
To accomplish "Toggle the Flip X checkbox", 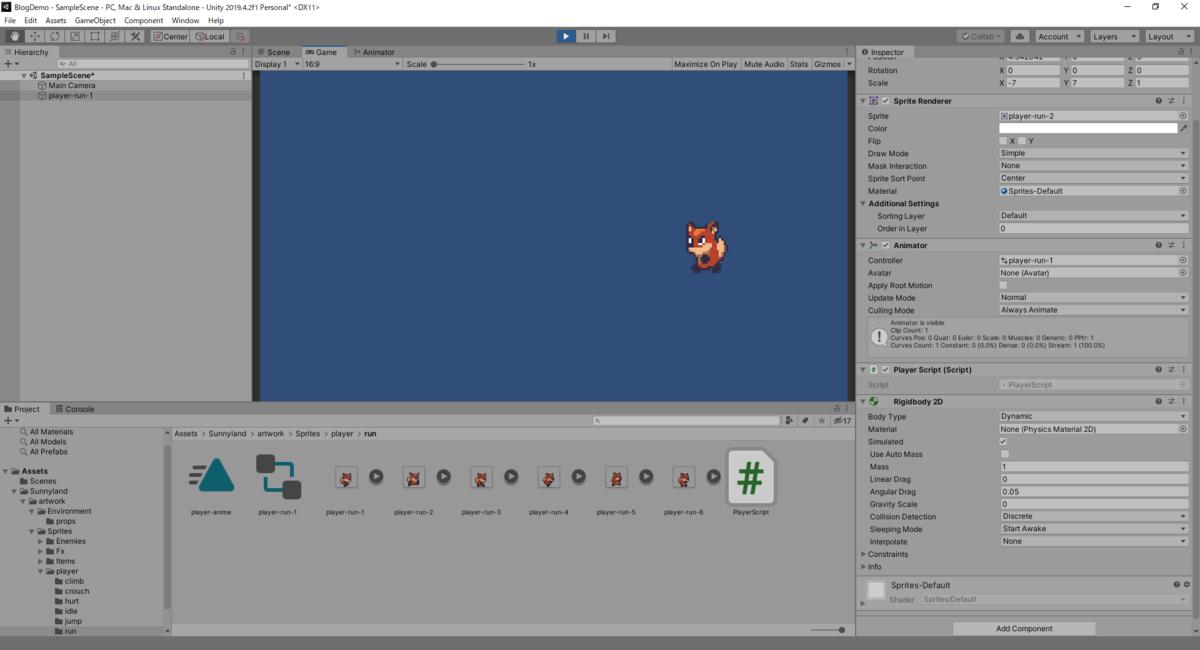I will (x=1003, y=141).
